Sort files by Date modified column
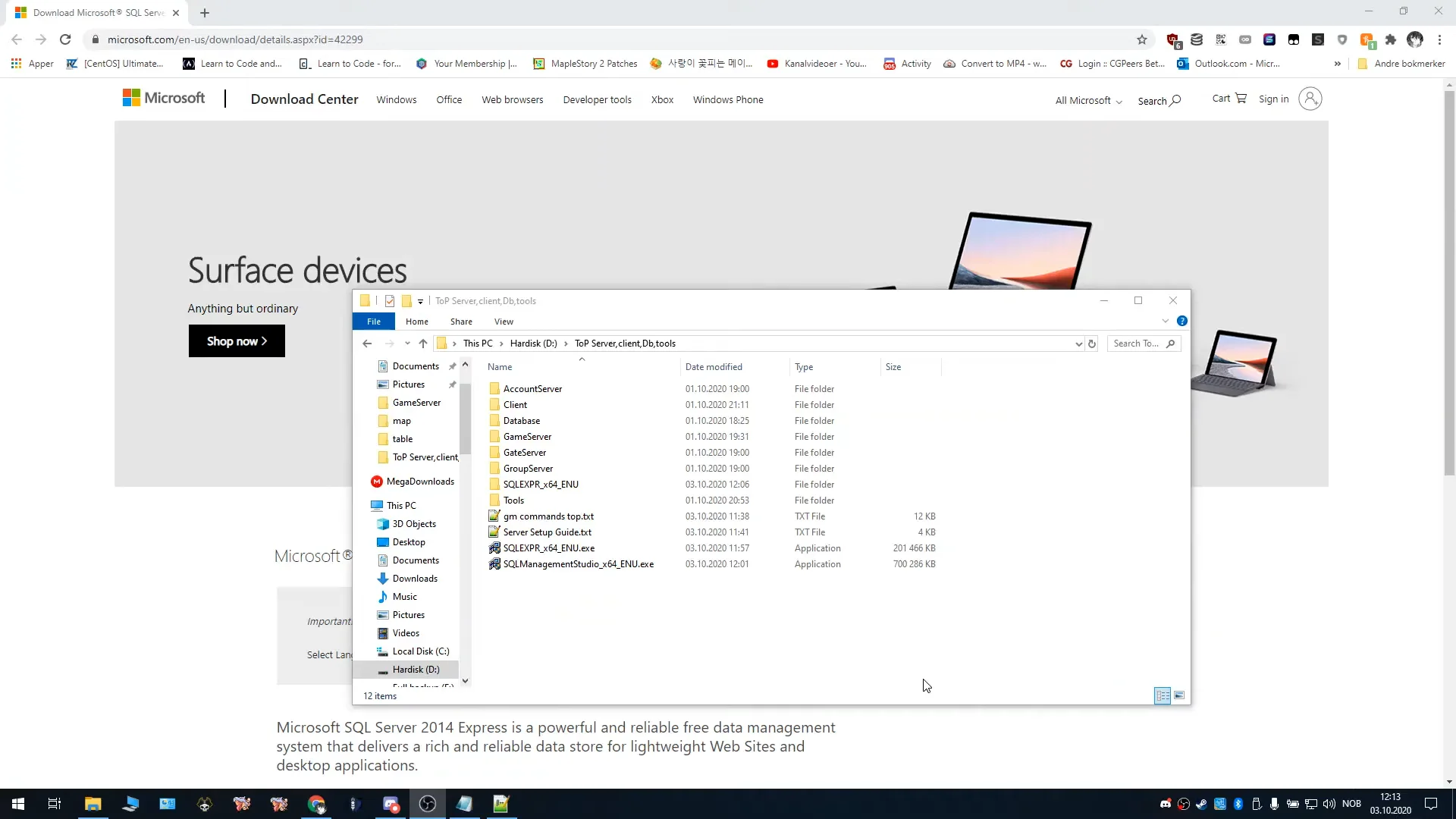The height and width of the screenshot is (819, 1456). point(714,367)
